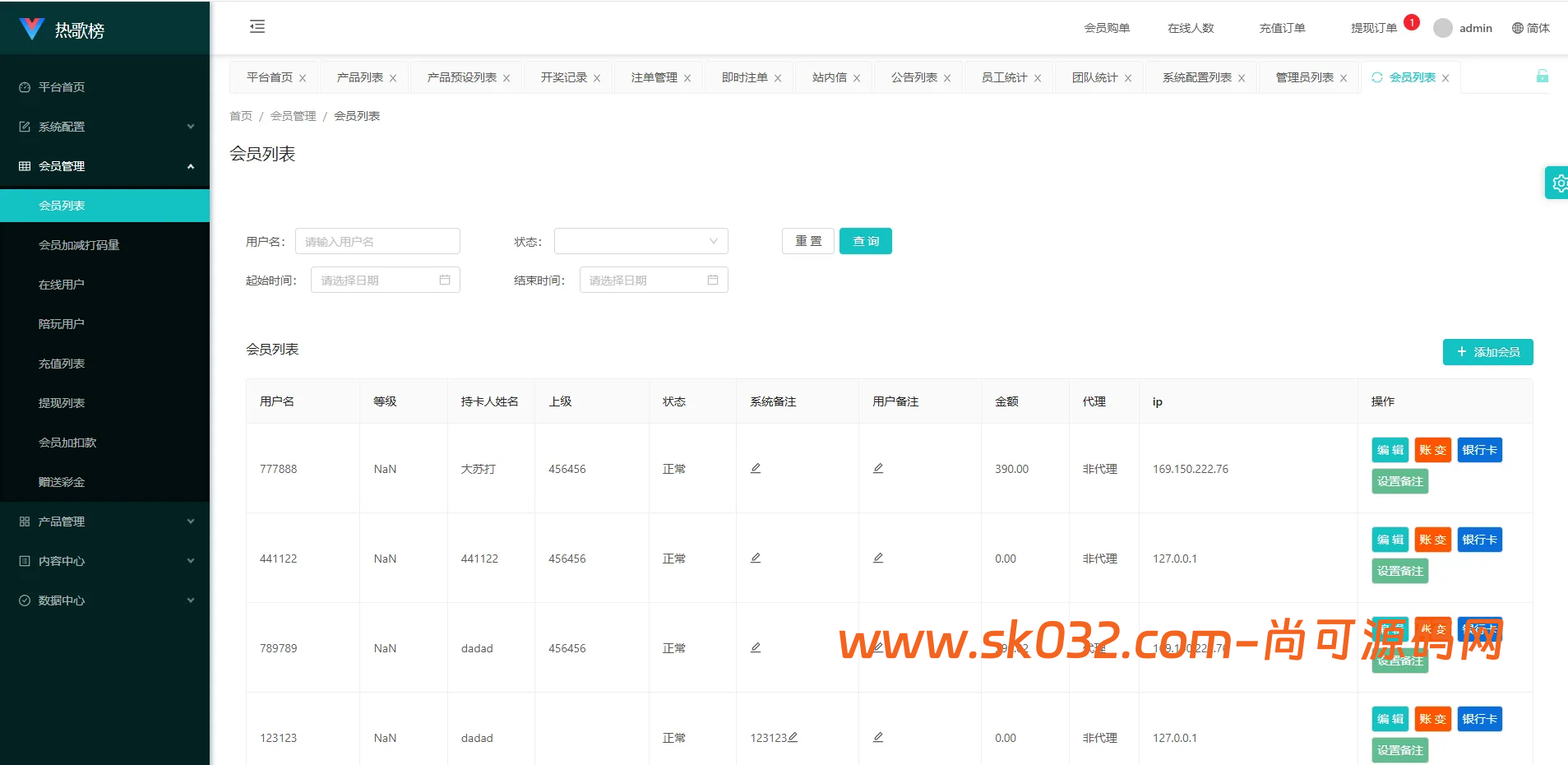Click 设置备注 for user 777888

click(x=1400, y=481)
